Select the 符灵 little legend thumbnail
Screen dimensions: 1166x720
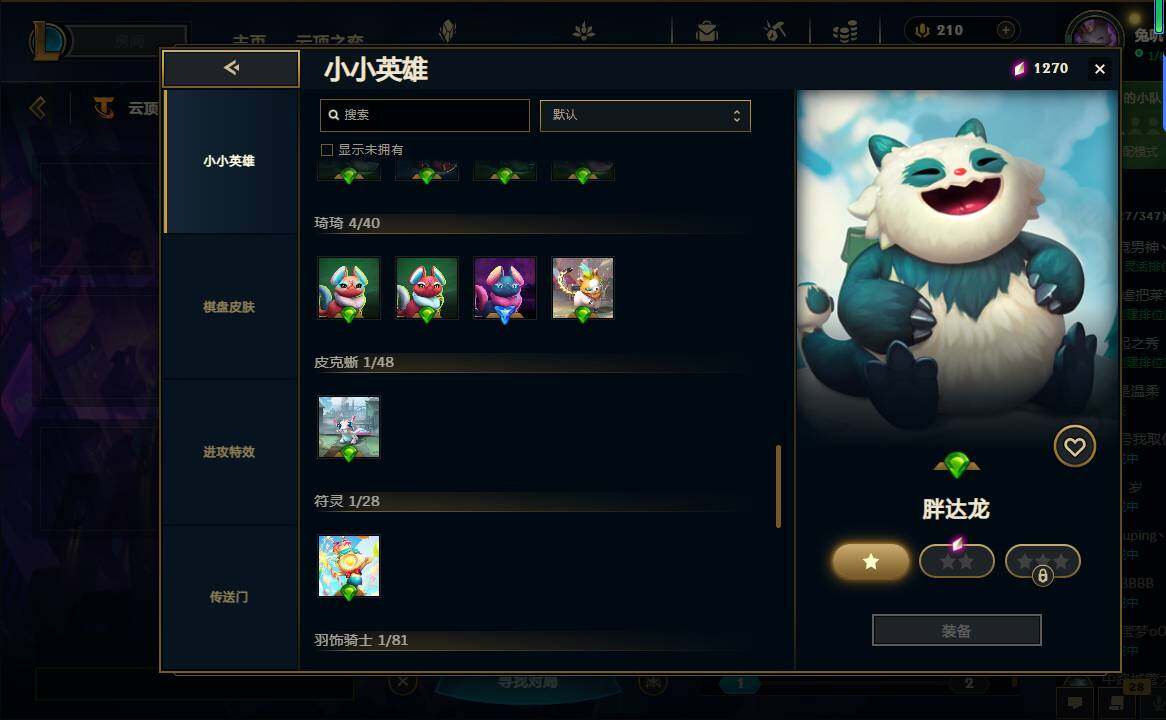pyautogui.click(x=350, y=566)
